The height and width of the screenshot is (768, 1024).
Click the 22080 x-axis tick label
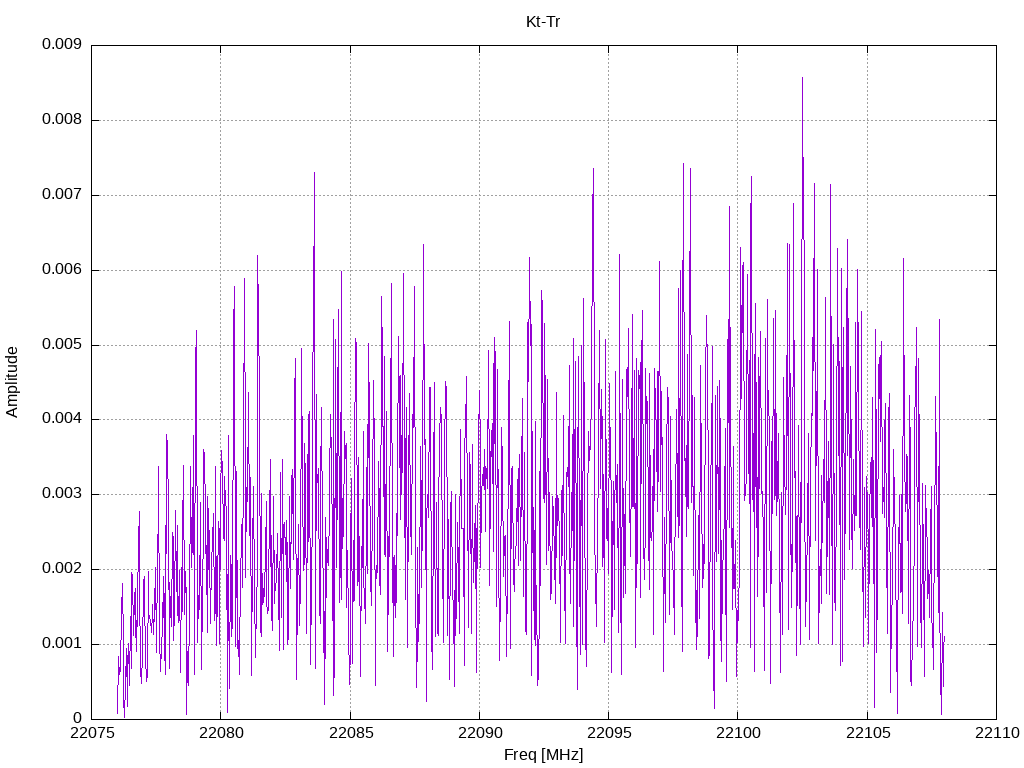[221, 733]
